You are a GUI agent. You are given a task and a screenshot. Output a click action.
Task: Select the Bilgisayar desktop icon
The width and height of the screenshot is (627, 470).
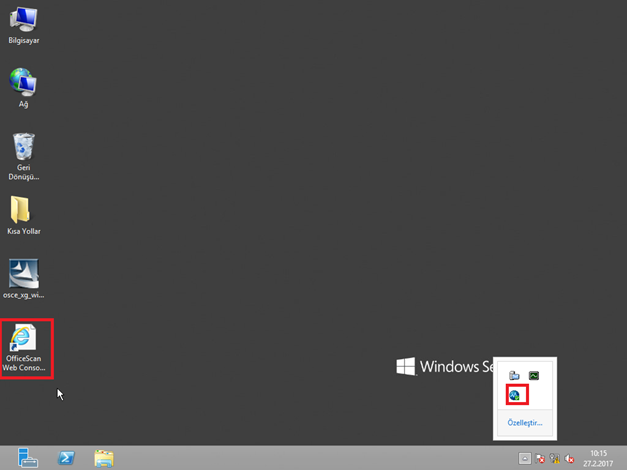pos(24,25)
